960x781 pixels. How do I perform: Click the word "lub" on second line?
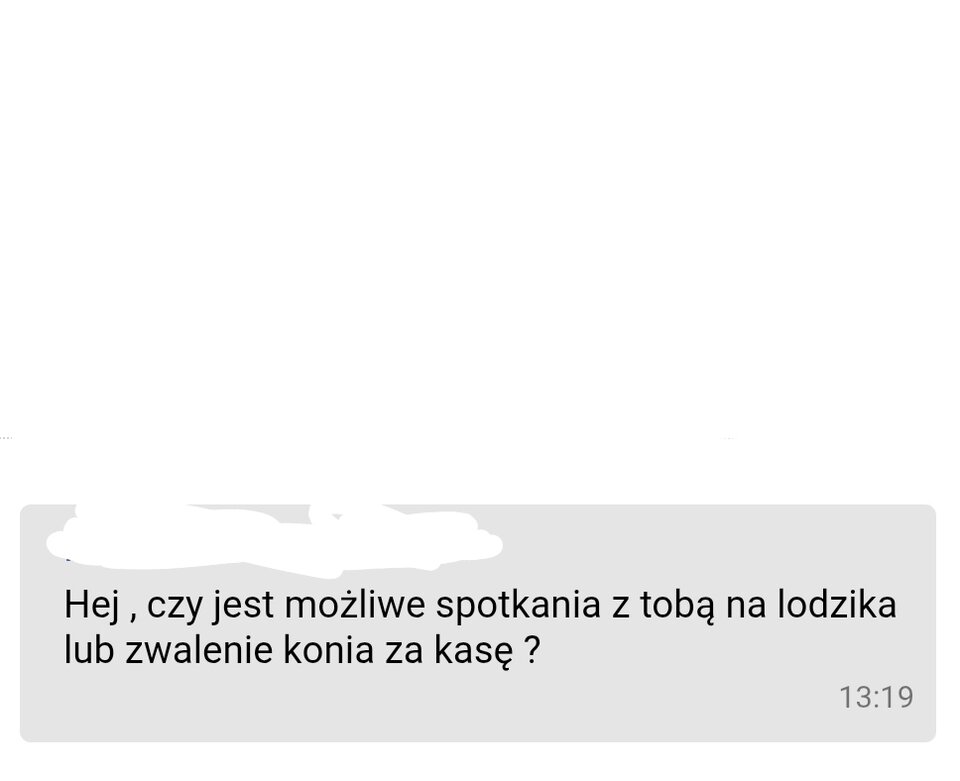click(x=89, y=649)
